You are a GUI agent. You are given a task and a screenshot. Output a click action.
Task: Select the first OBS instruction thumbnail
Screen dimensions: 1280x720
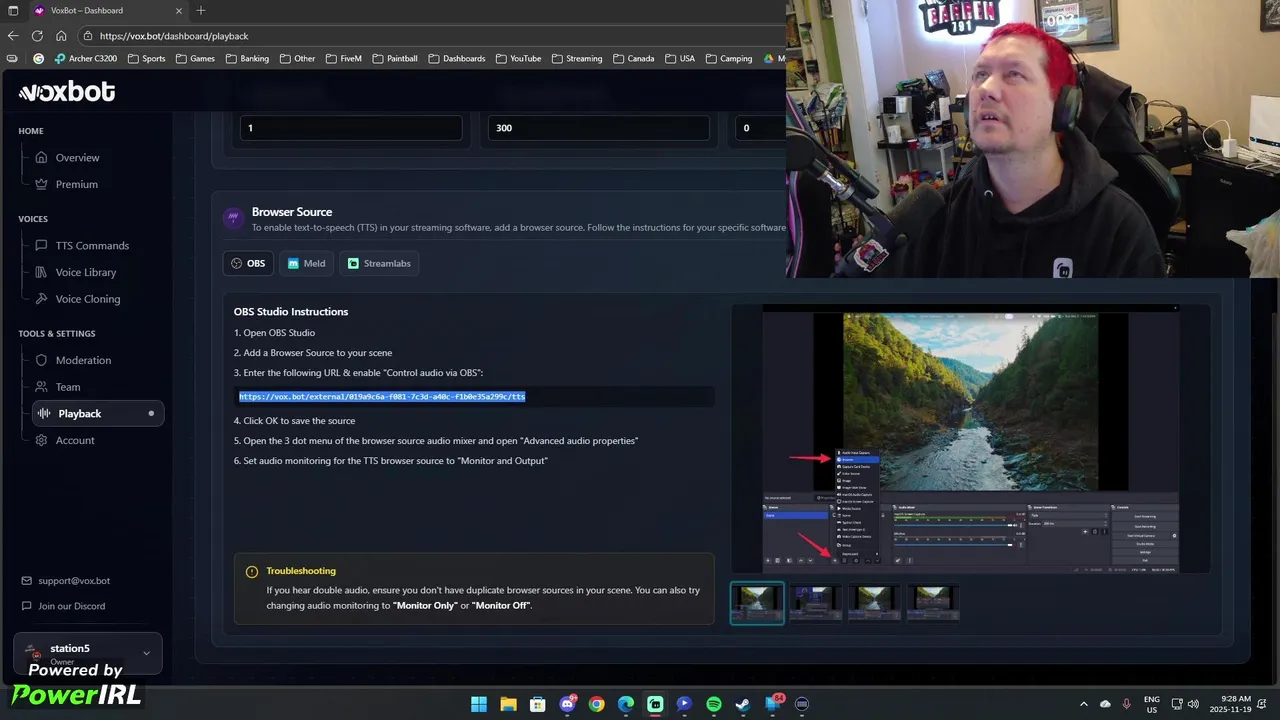pyautogui.click(x=757, y=602)
